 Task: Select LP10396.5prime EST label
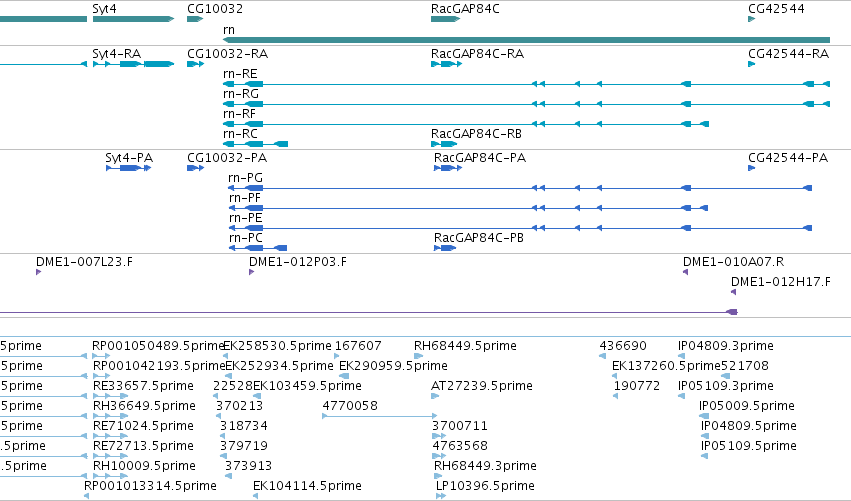(x=485, y=486)
